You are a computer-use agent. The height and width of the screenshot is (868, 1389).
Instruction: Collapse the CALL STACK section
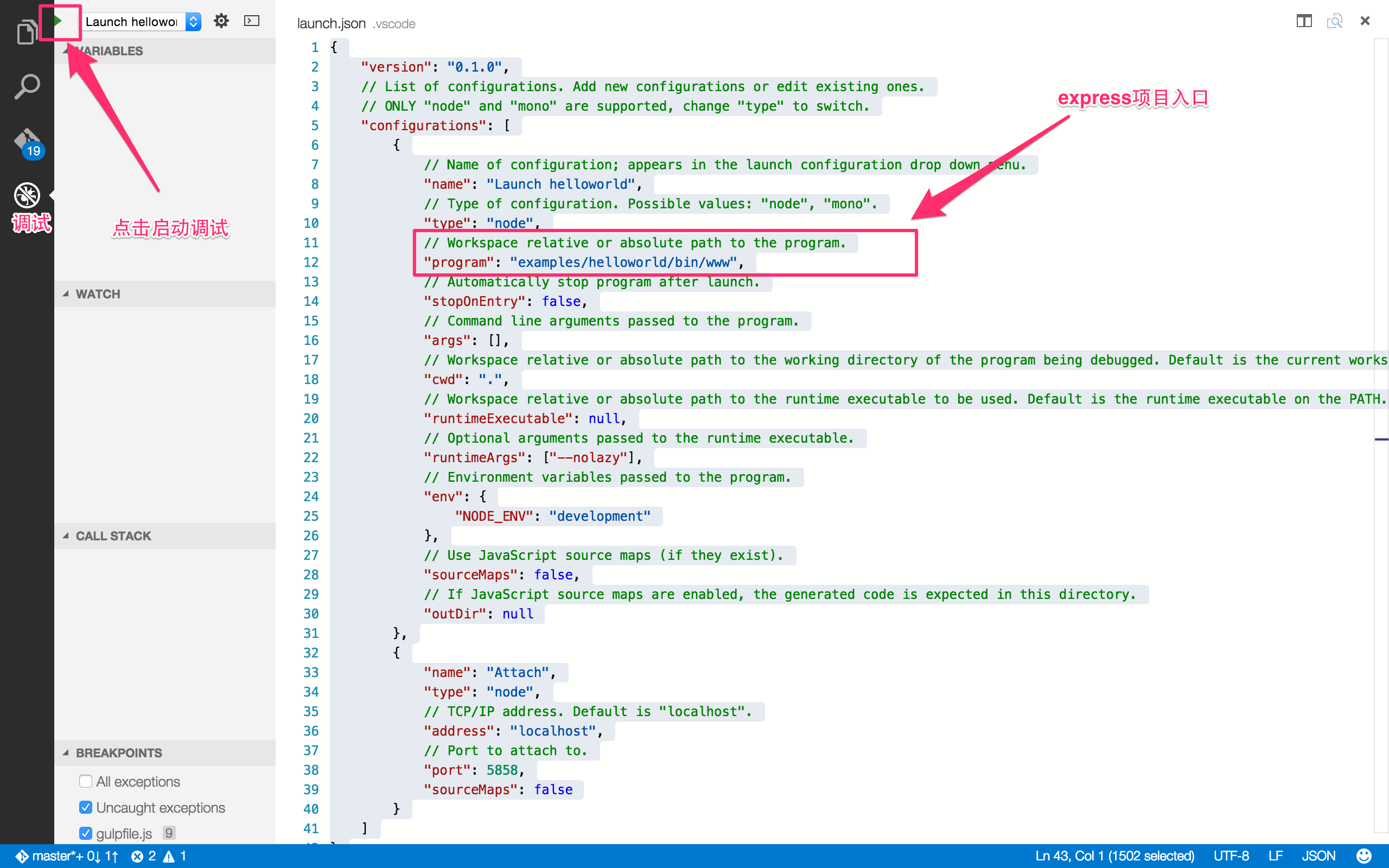113,535
